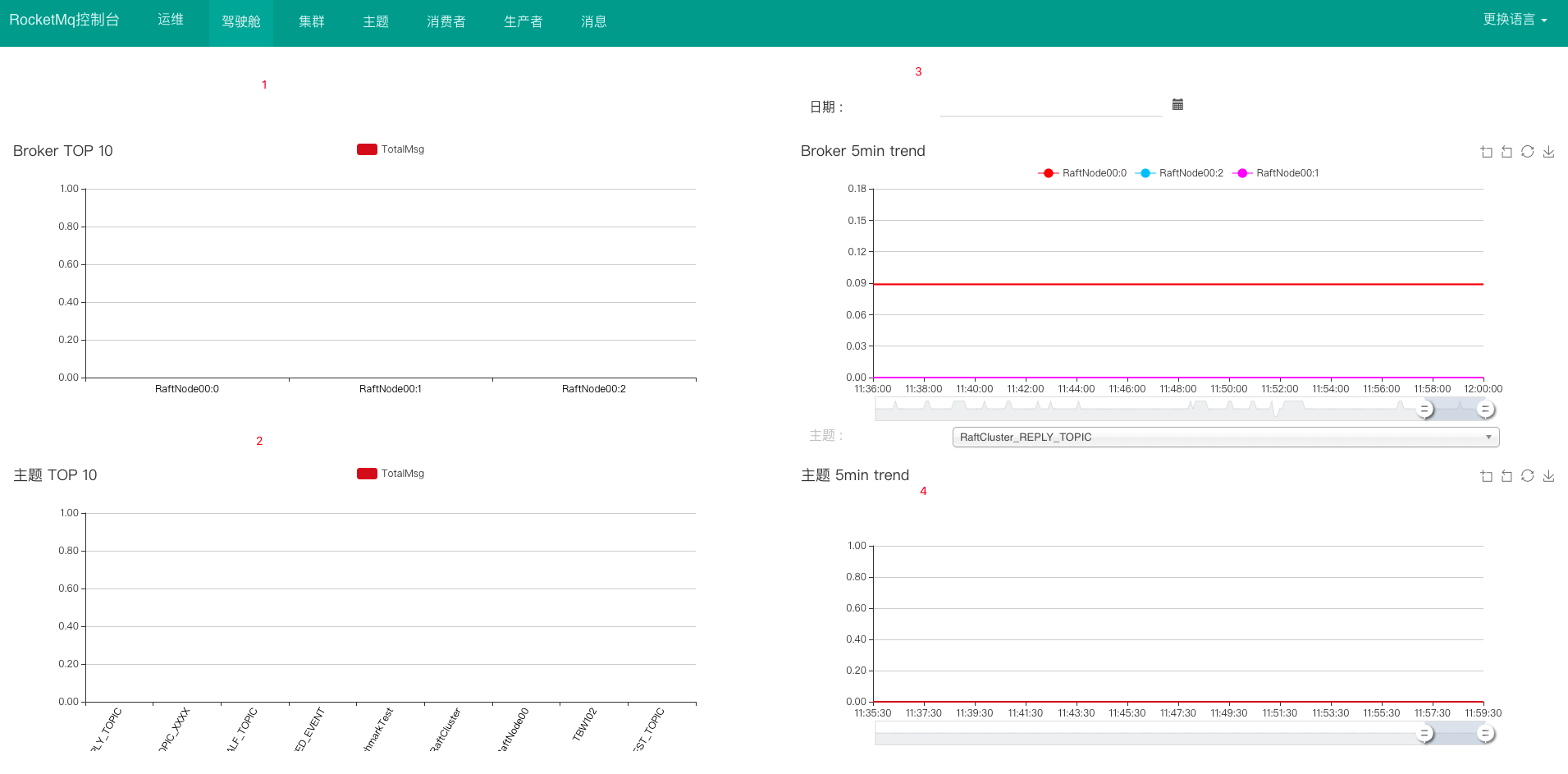
Task: Open the 生产者 producer tab
Action: 523,22
